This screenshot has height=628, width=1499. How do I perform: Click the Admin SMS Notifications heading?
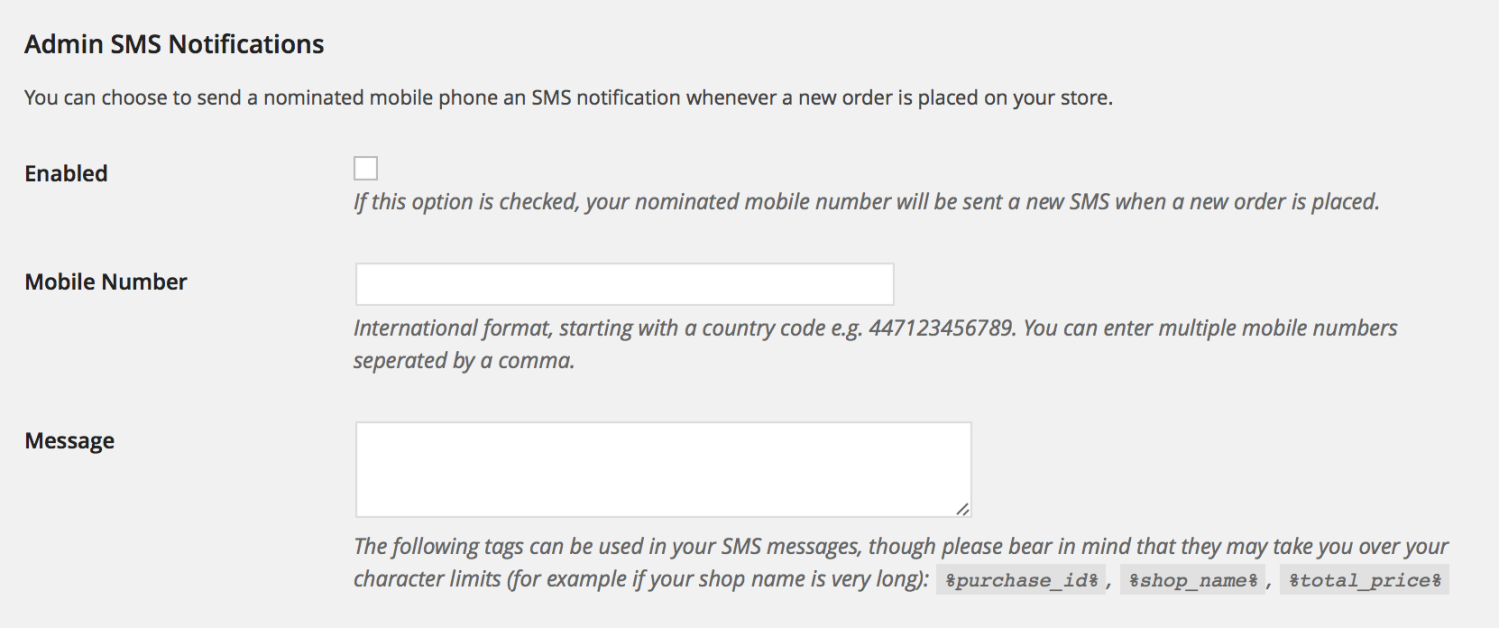(x=174, y=45)
